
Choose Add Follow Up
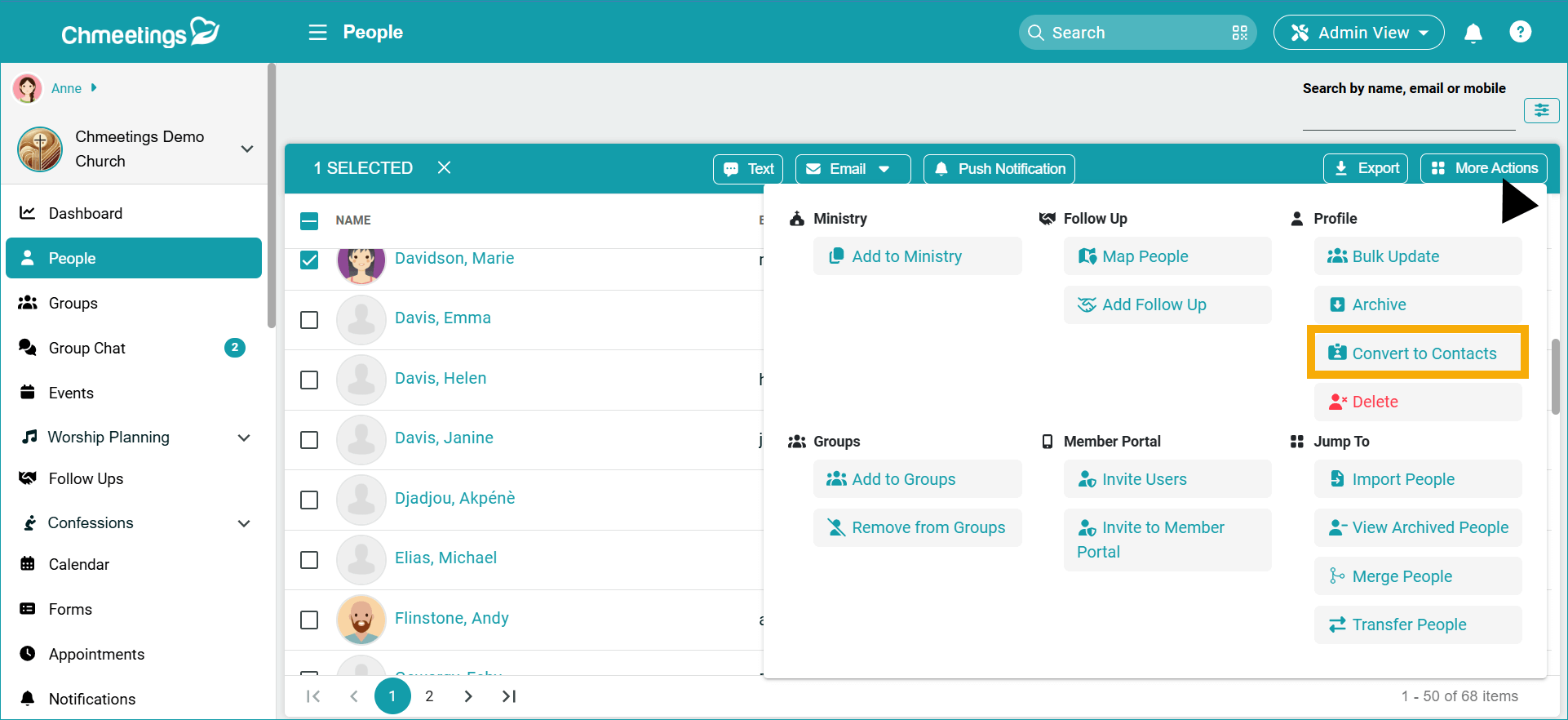pos(1167,304)
